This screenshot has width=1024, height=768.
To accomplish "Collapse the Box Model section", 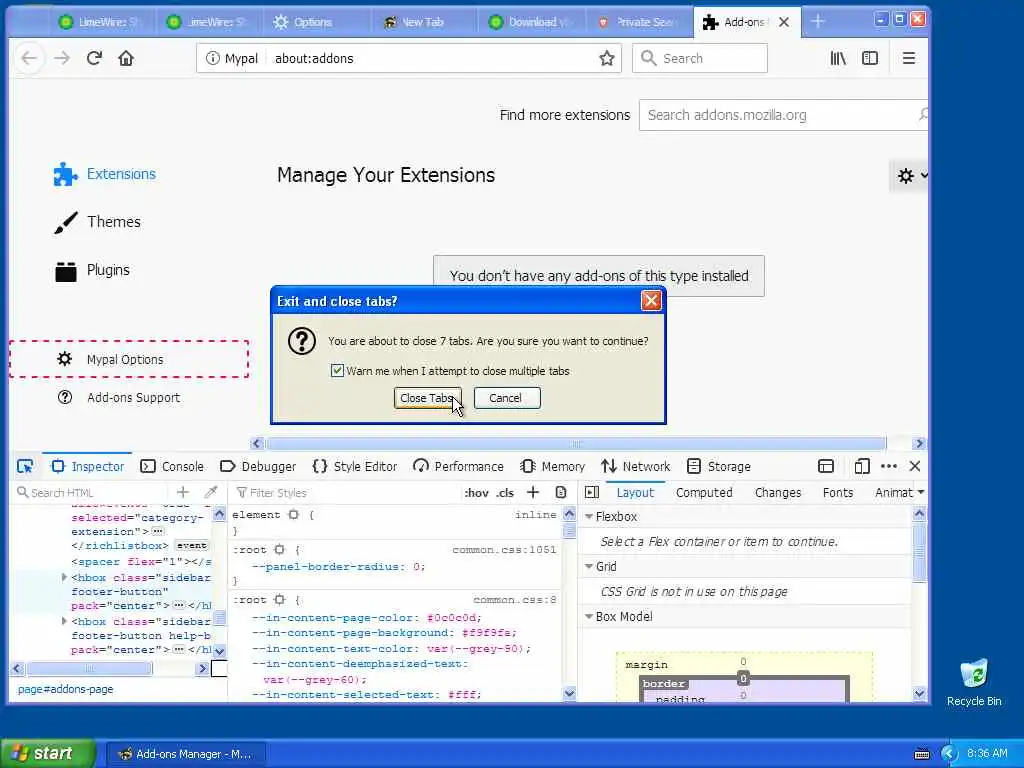I will point(589,616).
